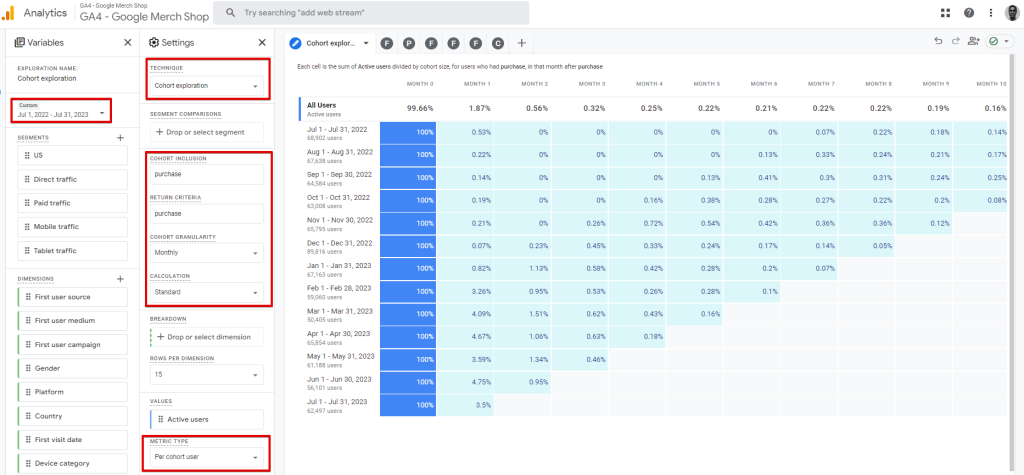The width and height of the screenshot is (1024, 475).
Task: Click the Cohort Inclusion purchase field
Action: [206, 174]
